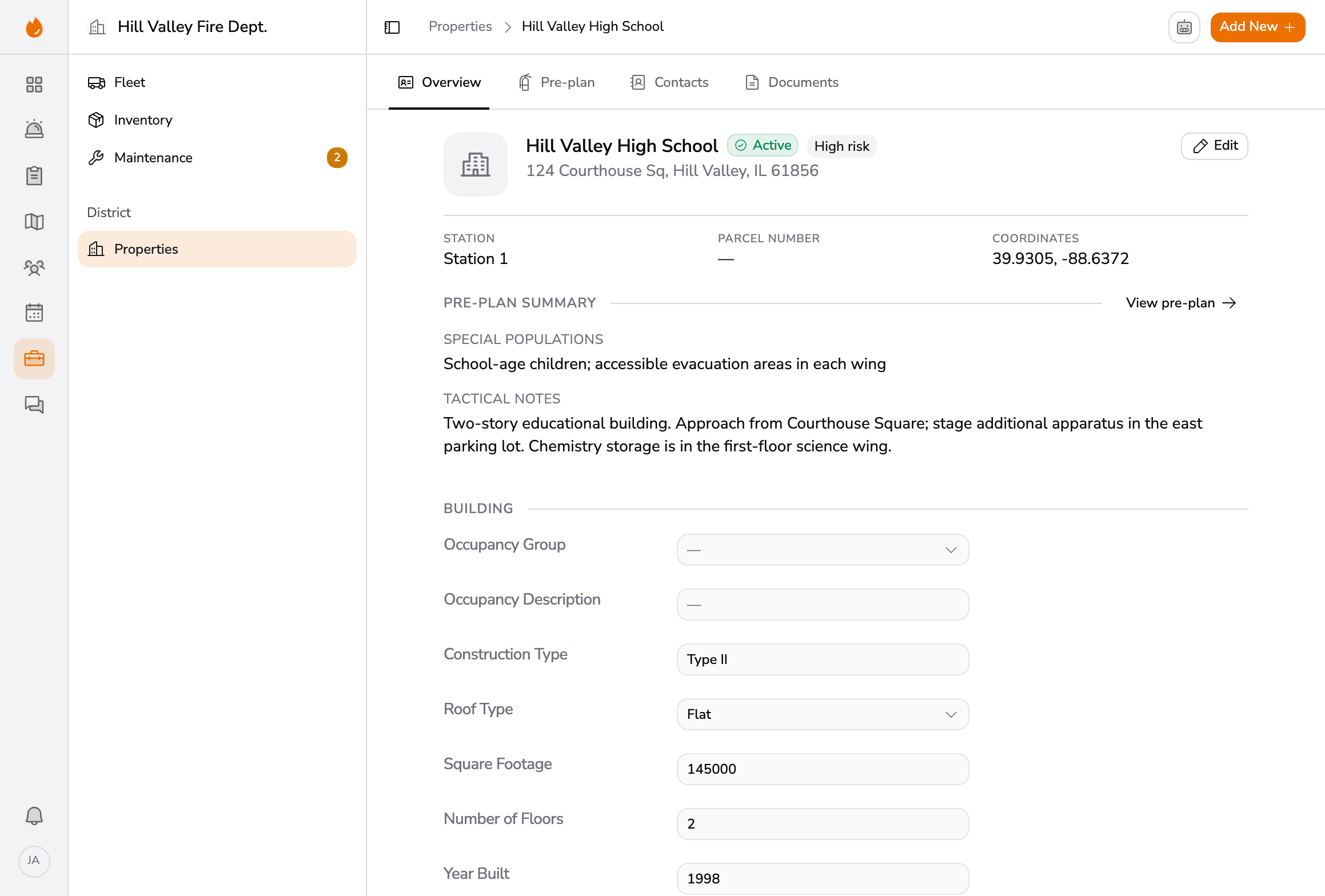
Task: Click the Occupancy Description field
Action: pos(823,605)
